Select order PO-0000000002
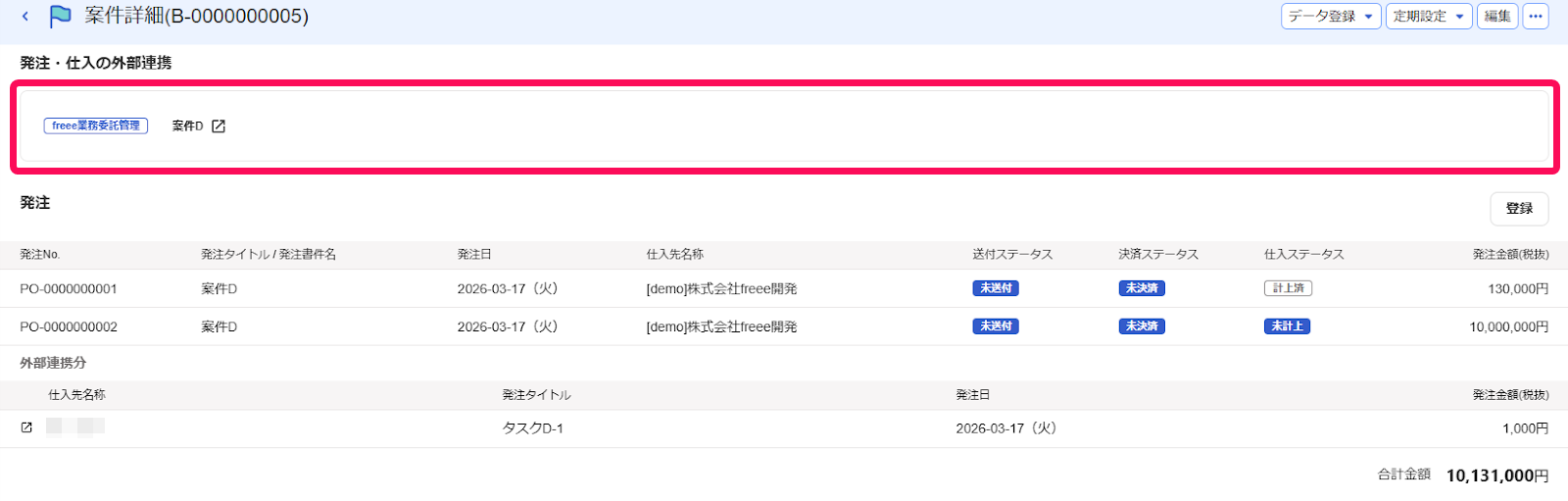Viewport: 1568px width, 501px height. (x=69, y=326)
